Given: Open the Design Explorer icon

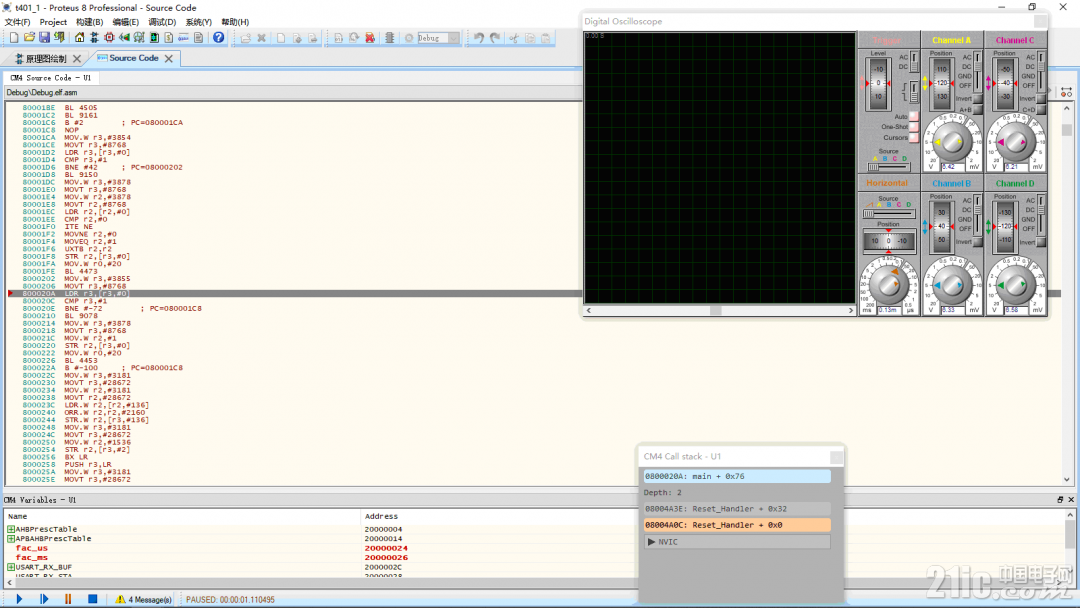Looking at the screenshot, I should coord(154,38).
